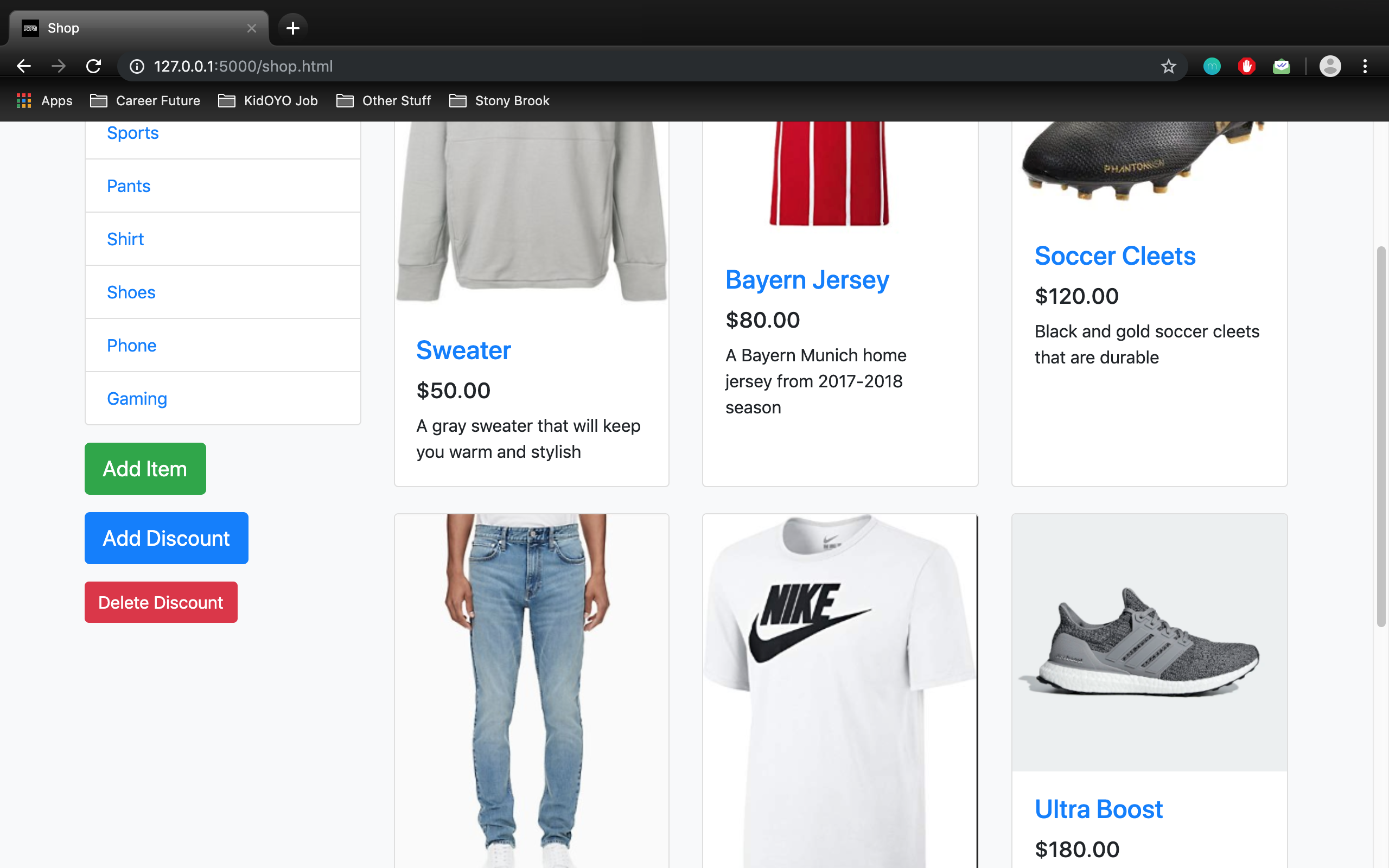Expand the Stony Brook bookmark folder
Viewport: 1389px width, 868px height.
(x=499, y=101)
